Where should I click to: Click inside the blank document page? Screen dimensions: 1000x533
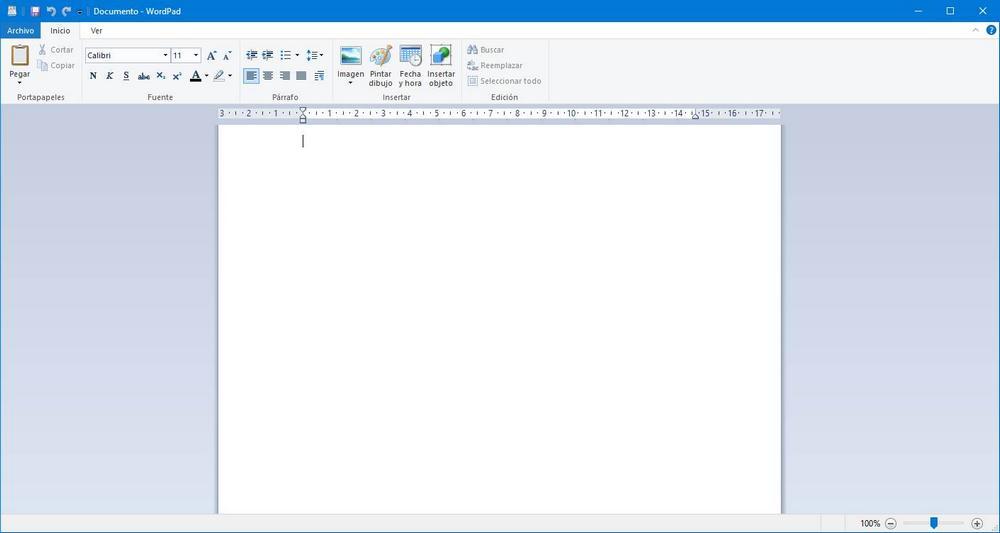[x=499, y=319]
